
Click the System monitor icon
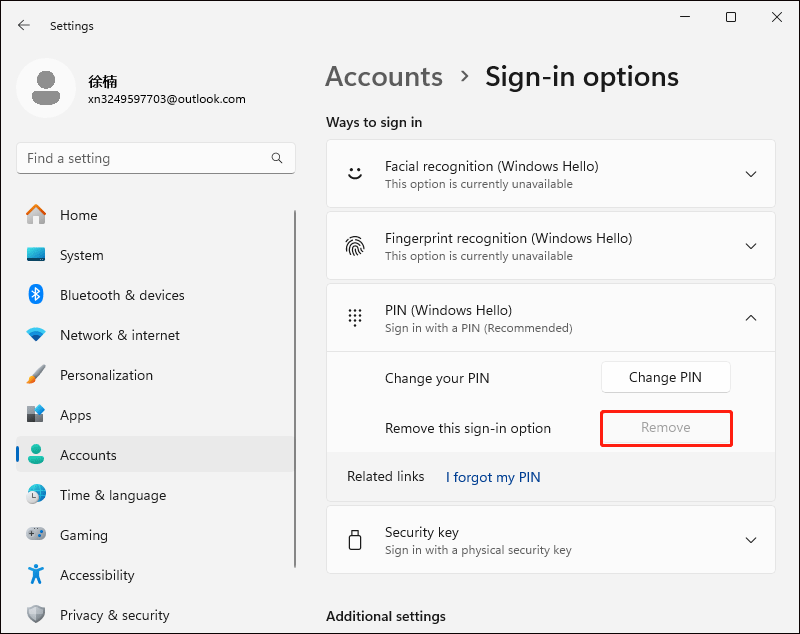36,255
